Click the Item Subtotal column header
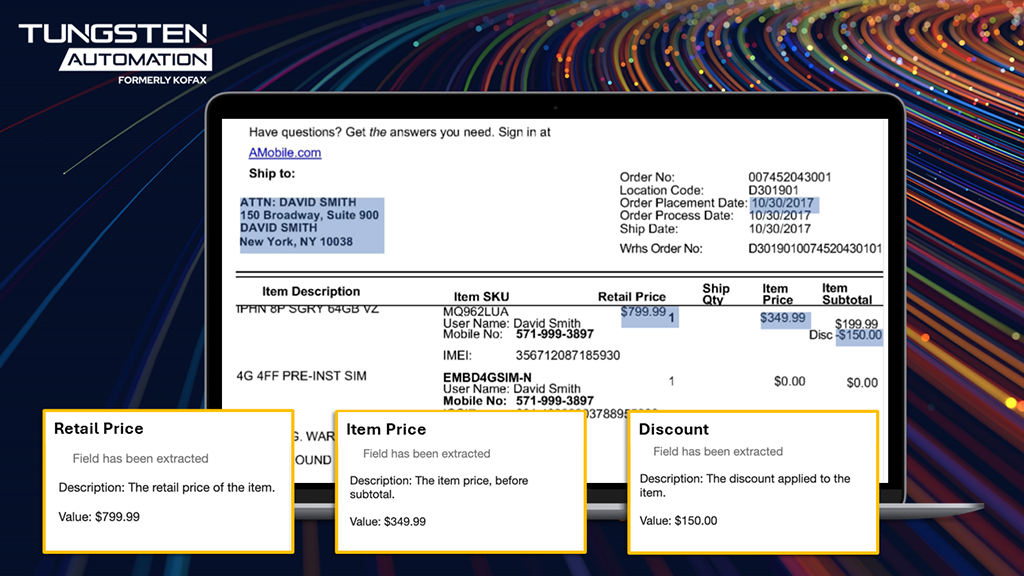This screenshot has height=576, width=1024. click(x=847, y=294)
